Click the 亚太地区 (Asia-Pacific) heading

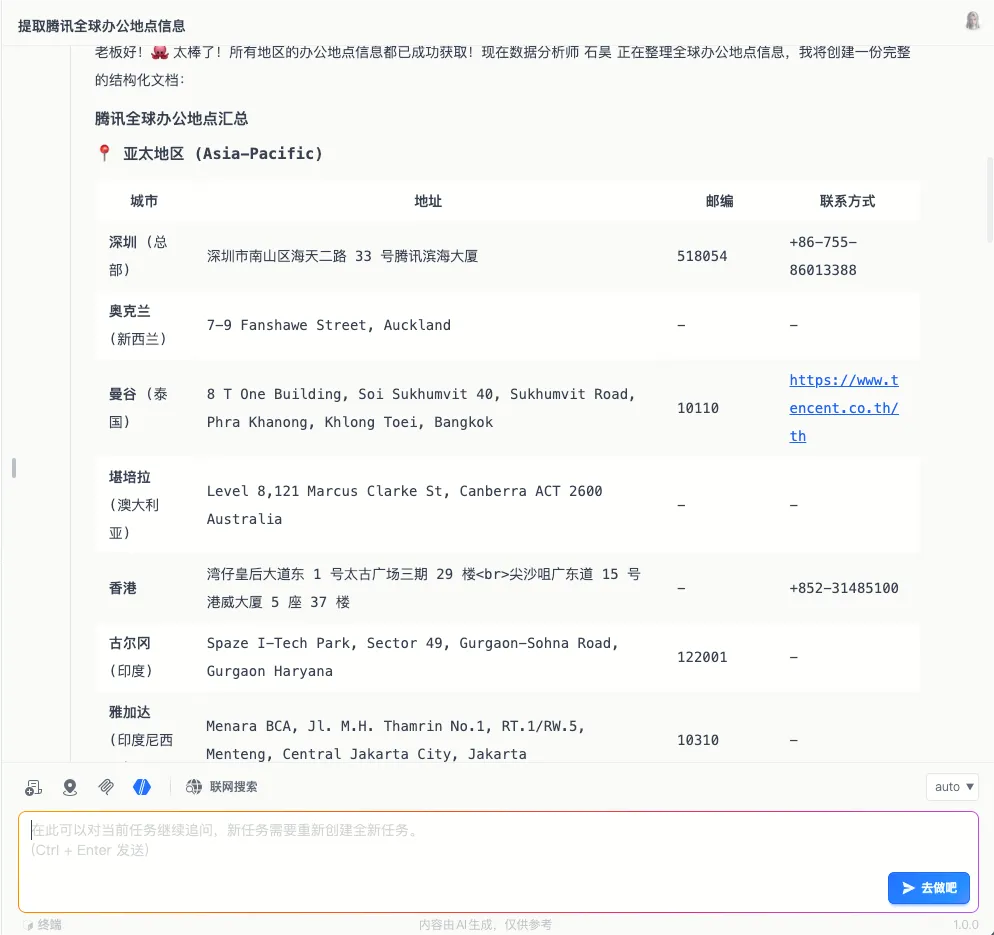223,153
